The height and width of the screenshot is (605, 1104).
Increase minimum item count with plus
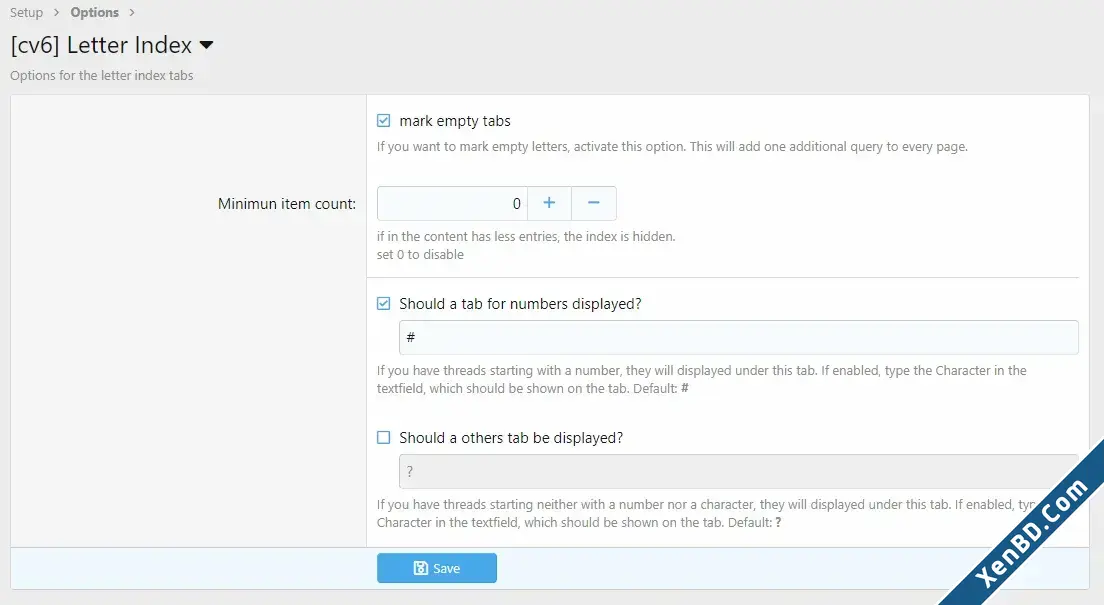click(549, 204)
